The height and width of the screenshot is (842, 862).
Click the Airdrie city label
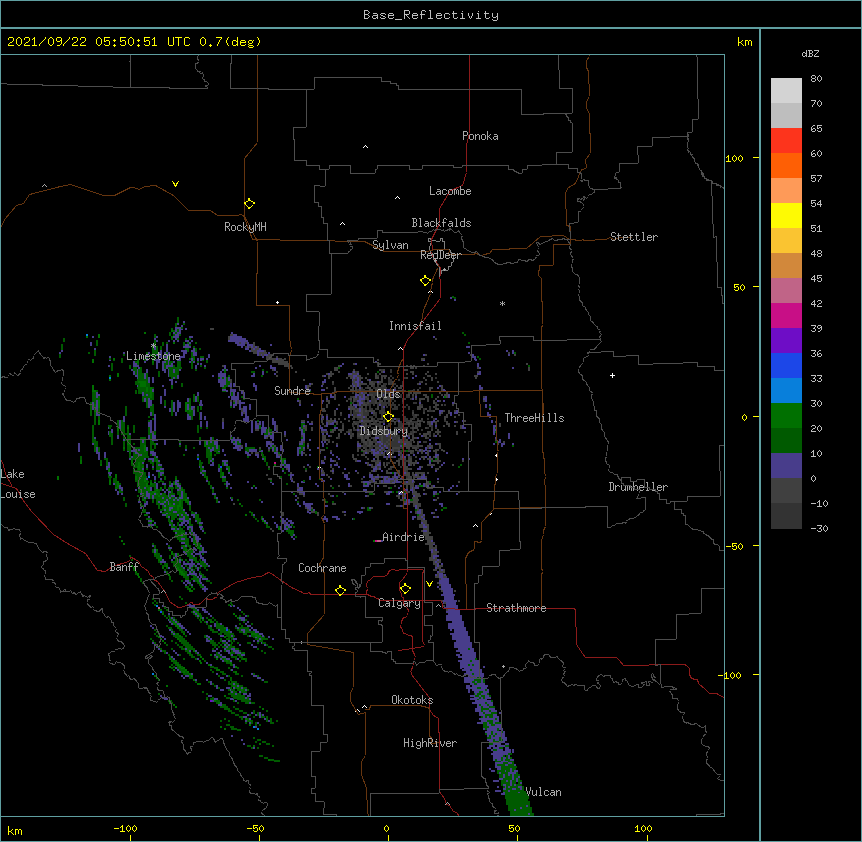pos(403,537)
